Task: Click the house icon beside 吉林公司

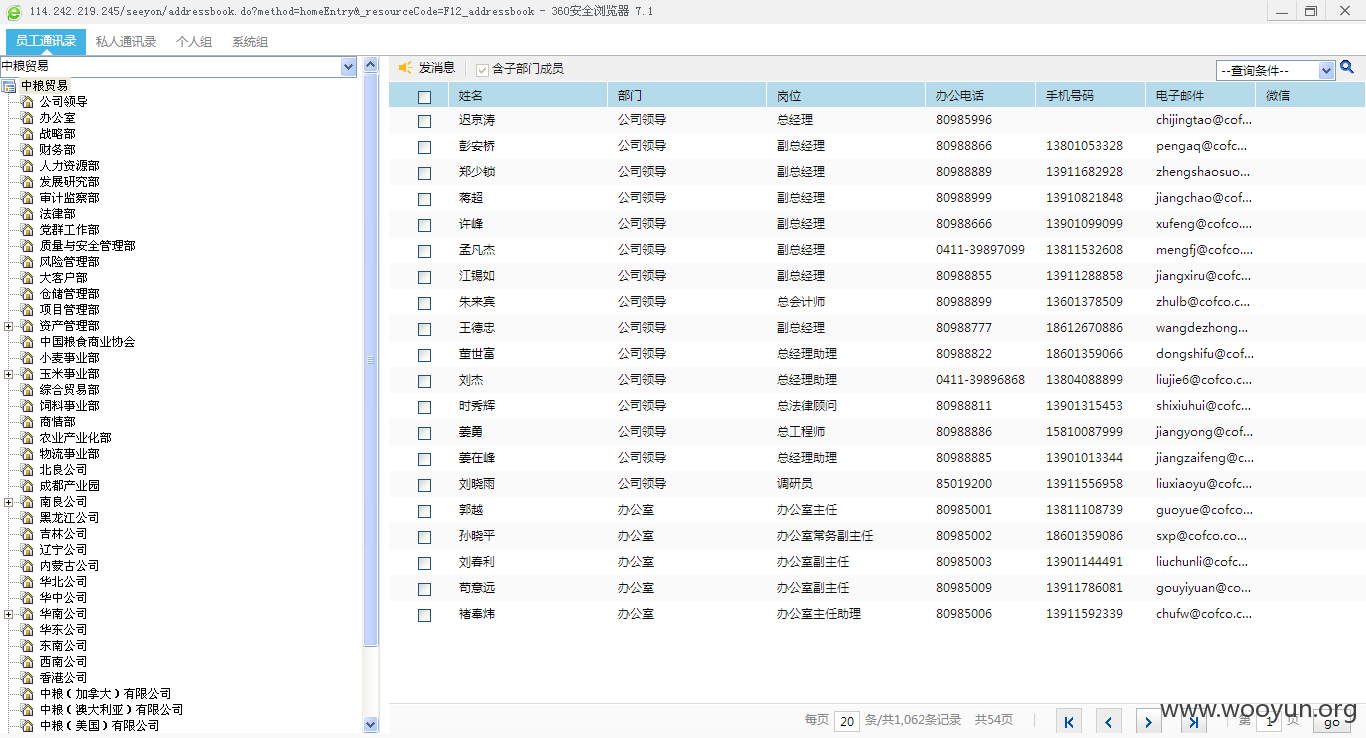Action: (x=27, y=534)
